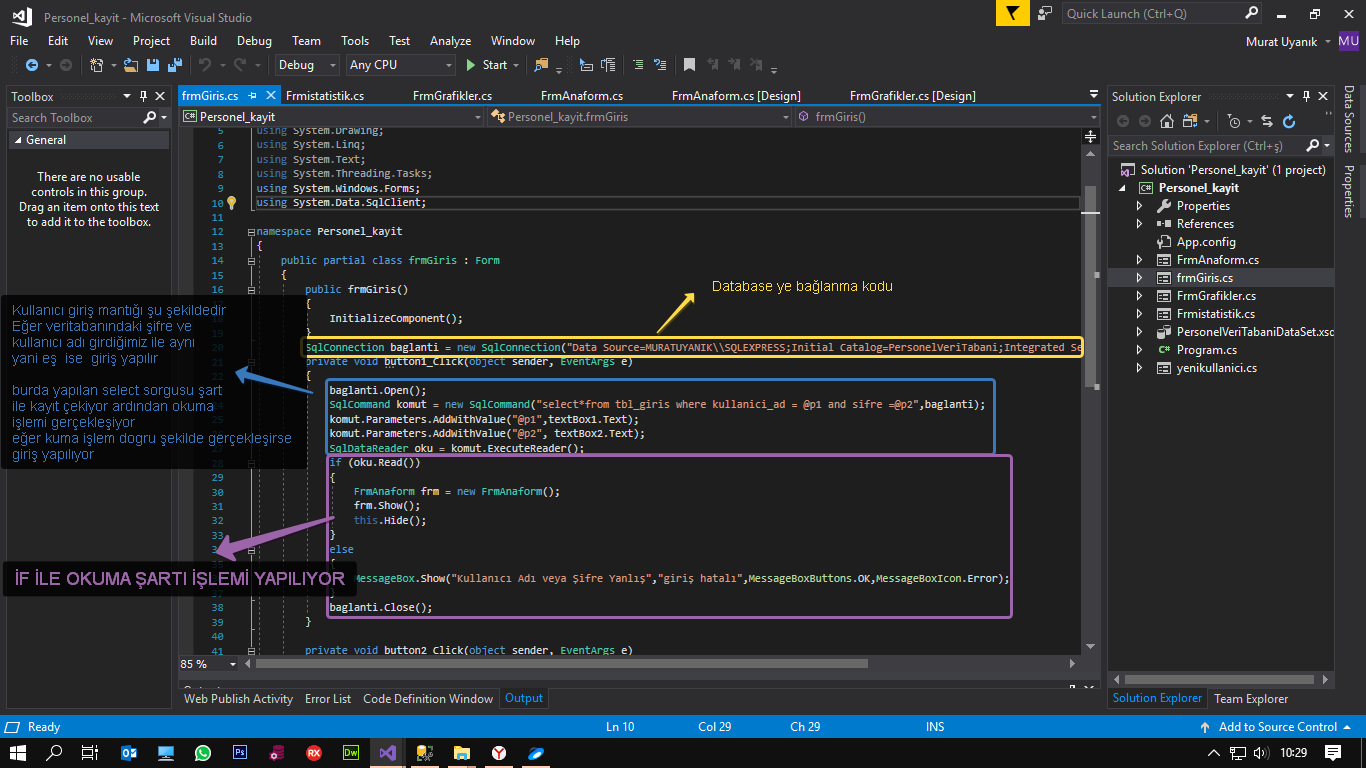Image resolution: width=1366 pixels, height=768 pixels.
Task: Click the notifications flag icon in title bar
Action: 1013,13
